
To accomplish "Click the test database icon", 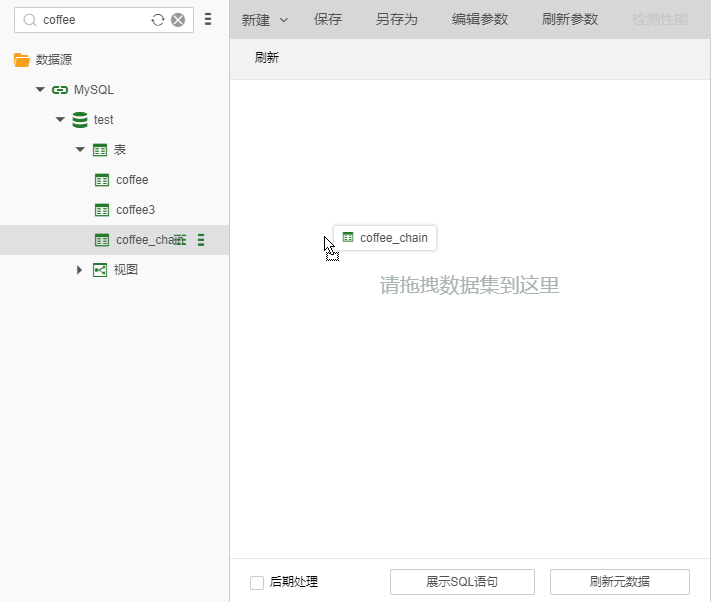I will coord(80,120).
